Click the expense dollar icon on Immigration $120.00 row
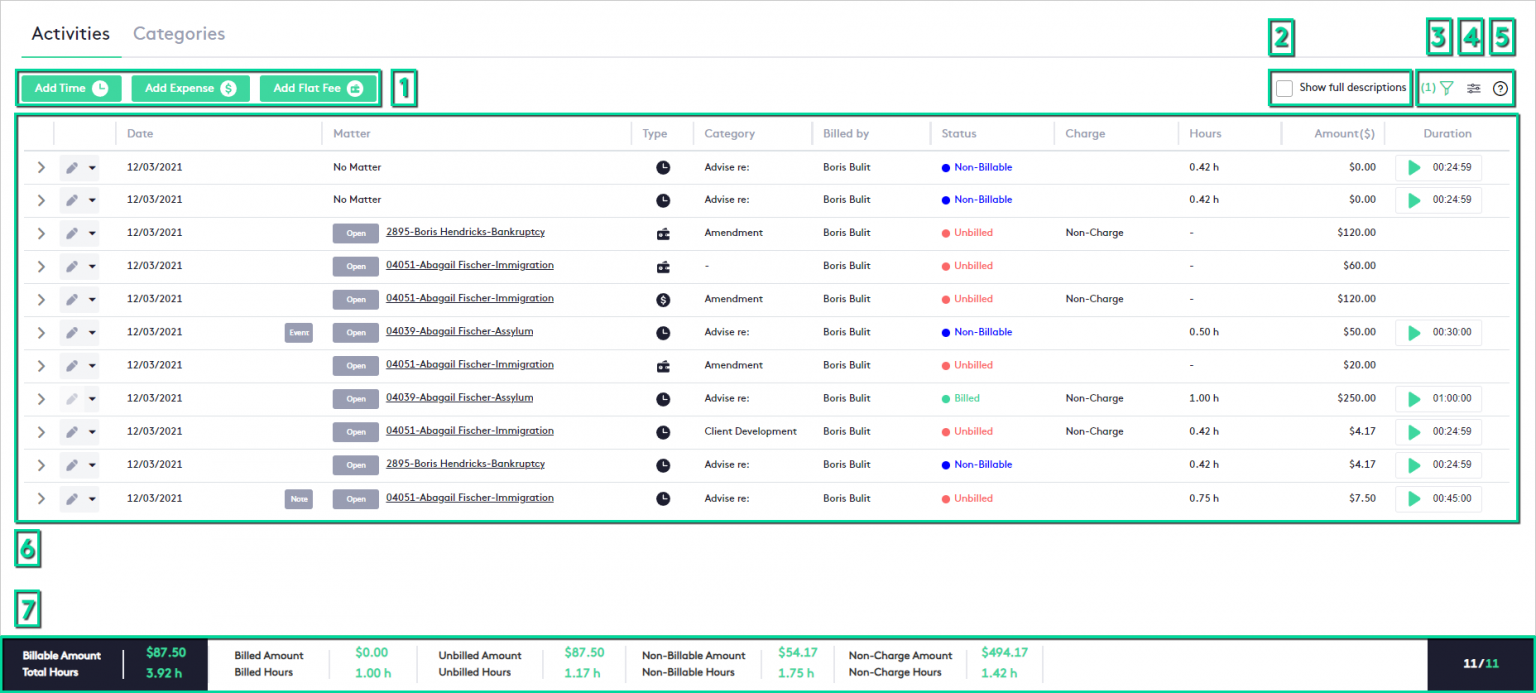Viewport: 1536px width, 693px height. (663, 299)
